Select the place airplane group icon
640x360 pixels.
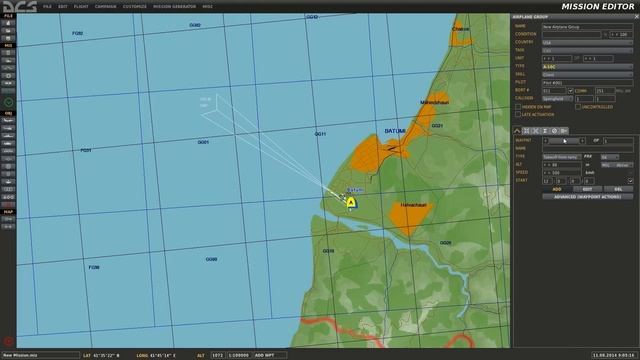[8, 121]
